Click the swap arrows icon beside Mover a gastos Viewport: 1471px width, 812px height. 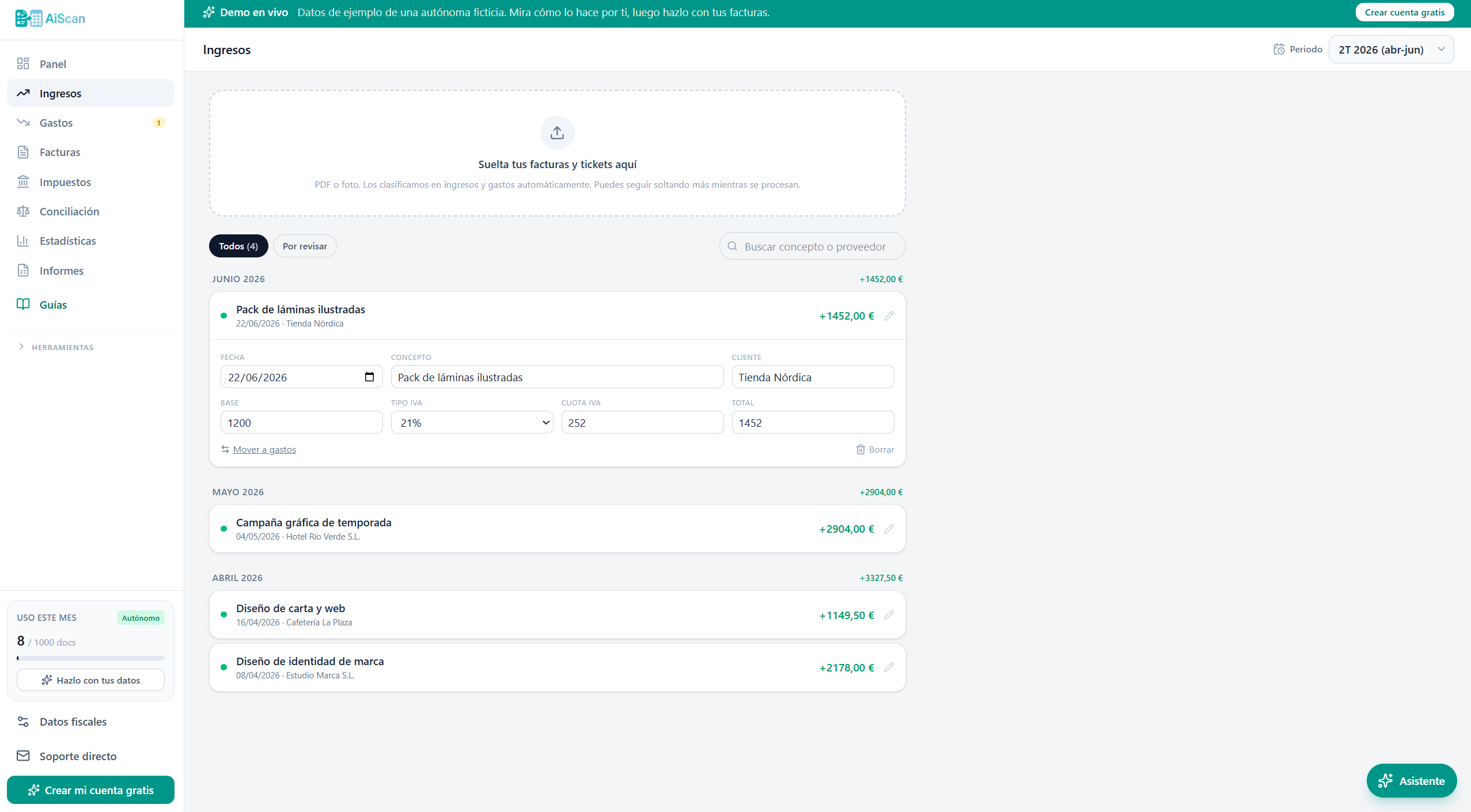(x=225, y=449)
